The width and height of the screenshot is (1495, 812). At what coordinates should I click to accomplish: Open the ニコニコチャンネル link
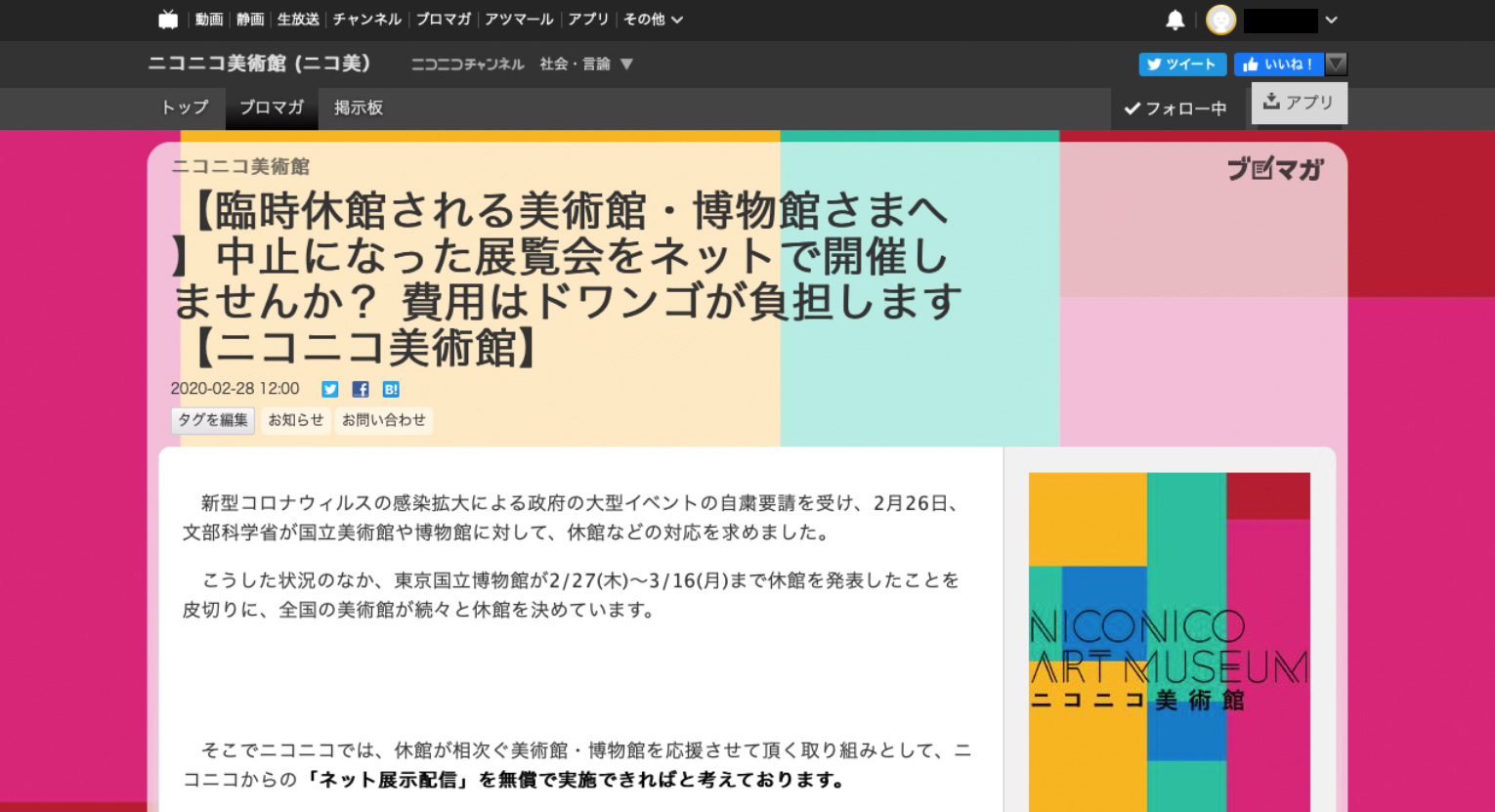tap(467, 64)
